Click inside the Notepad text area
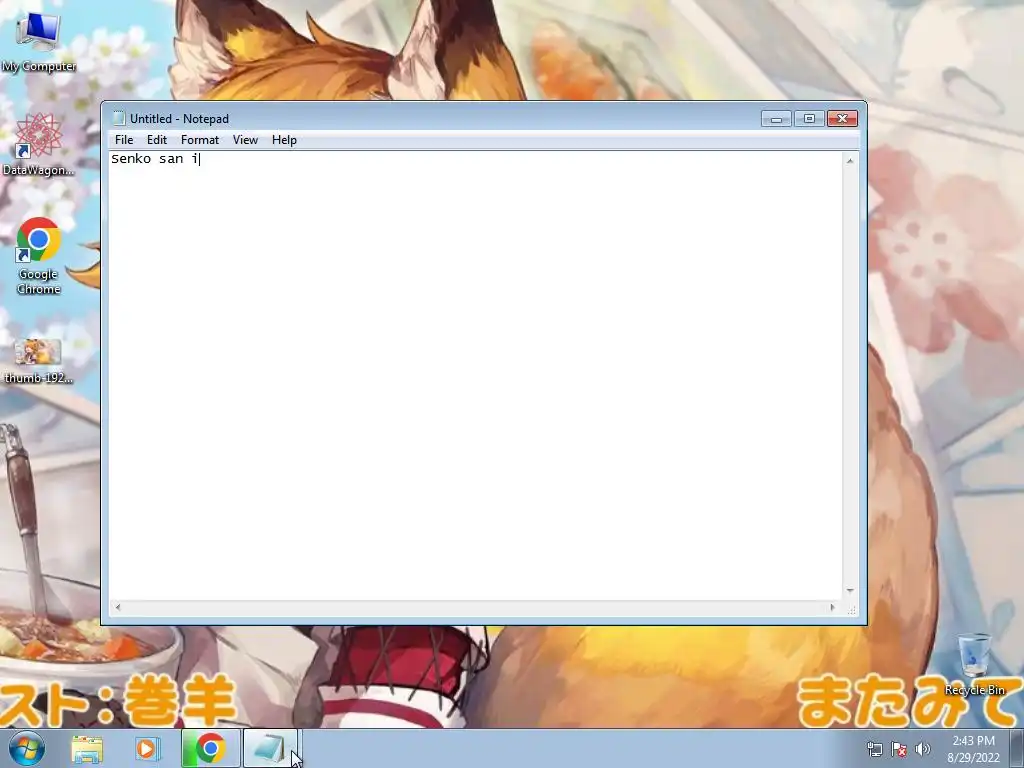The width and height of the screenshot is (1024, 768). pyautogui.click(x=475, y=376)
